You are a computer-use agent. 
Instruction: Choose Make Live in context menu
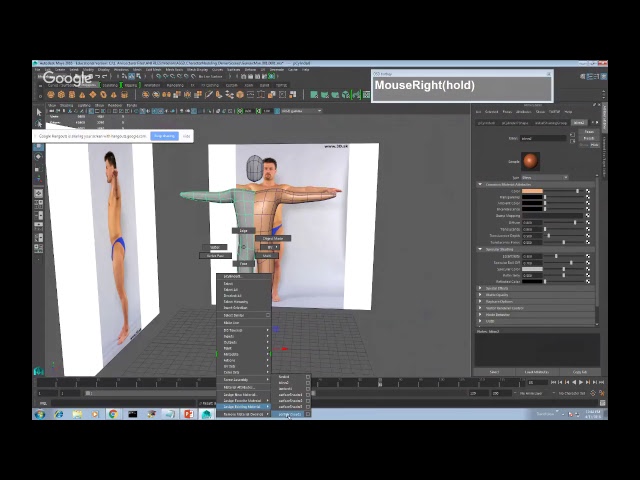click(243, 322)
